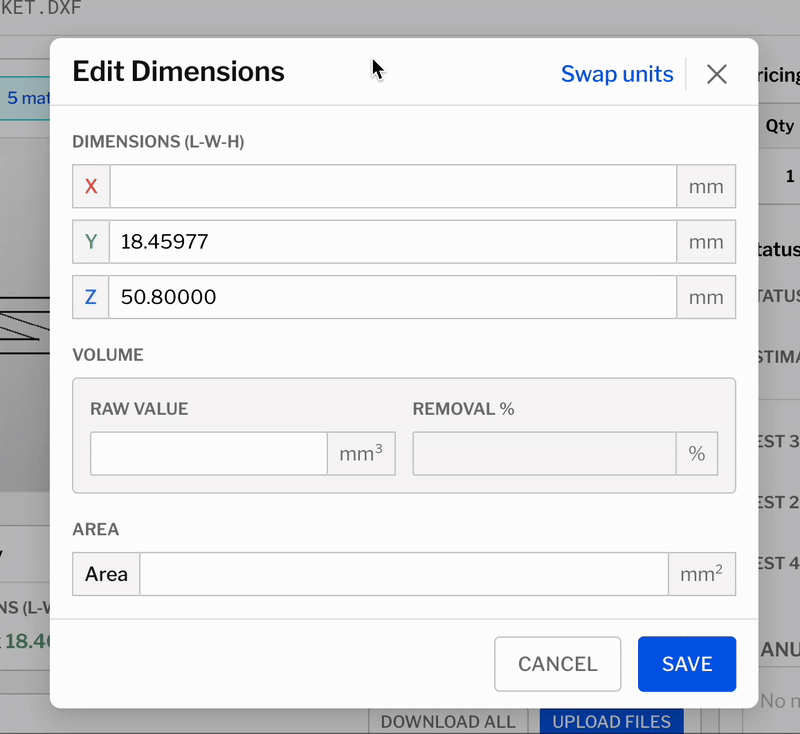The height and width of the screenshot is (734, 800).
Task: Click the blue Z axis label
Action: (91, 297)
